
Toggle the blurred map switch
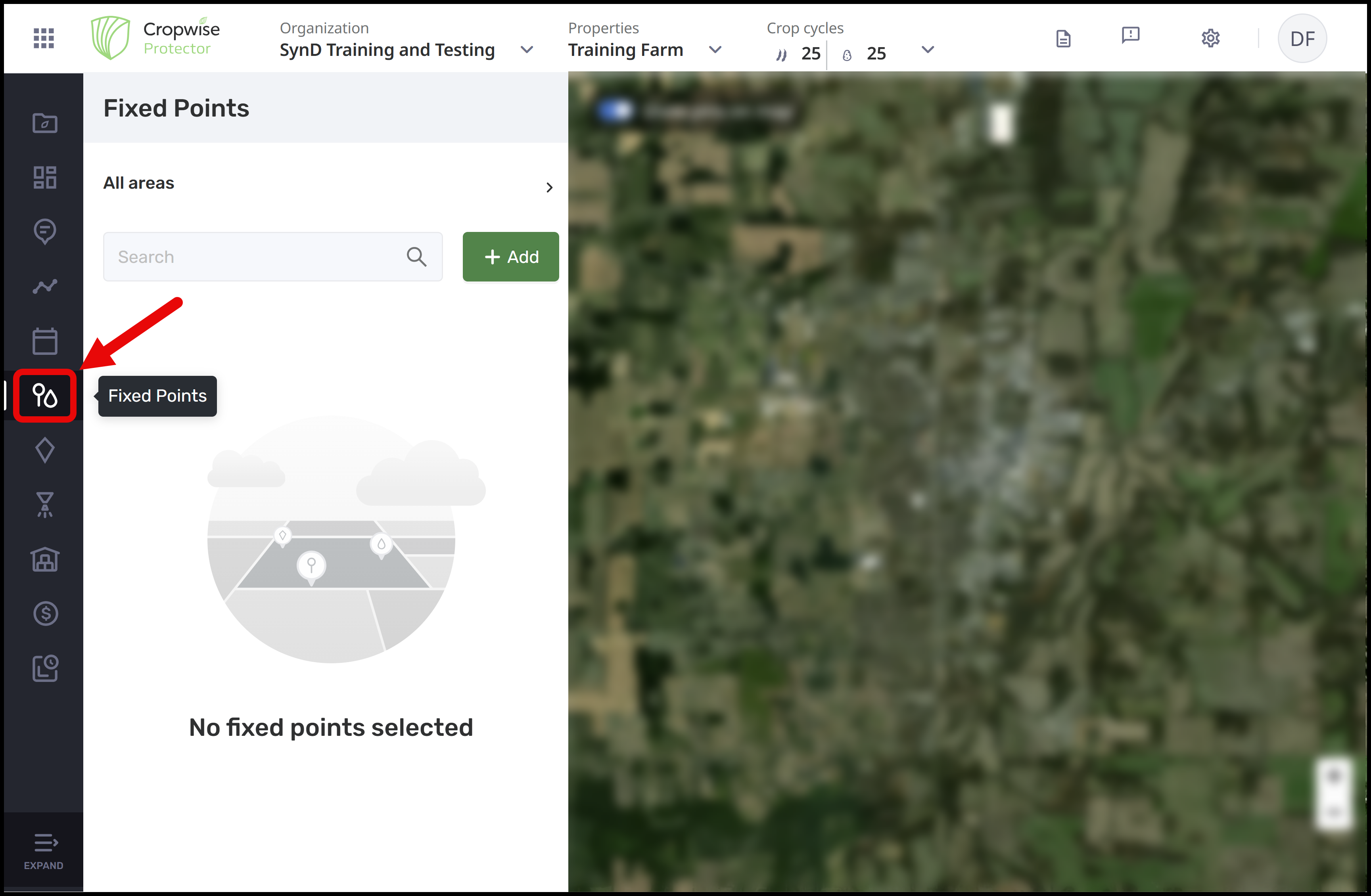click(x=615, y=111)
